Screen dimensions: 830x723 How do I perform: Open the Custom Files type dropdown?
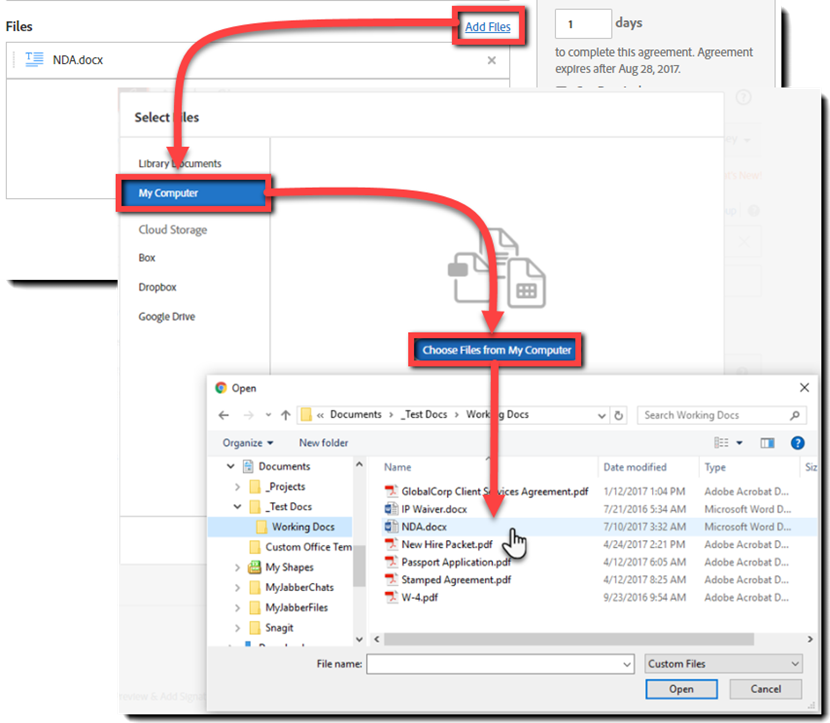(723, 664)
